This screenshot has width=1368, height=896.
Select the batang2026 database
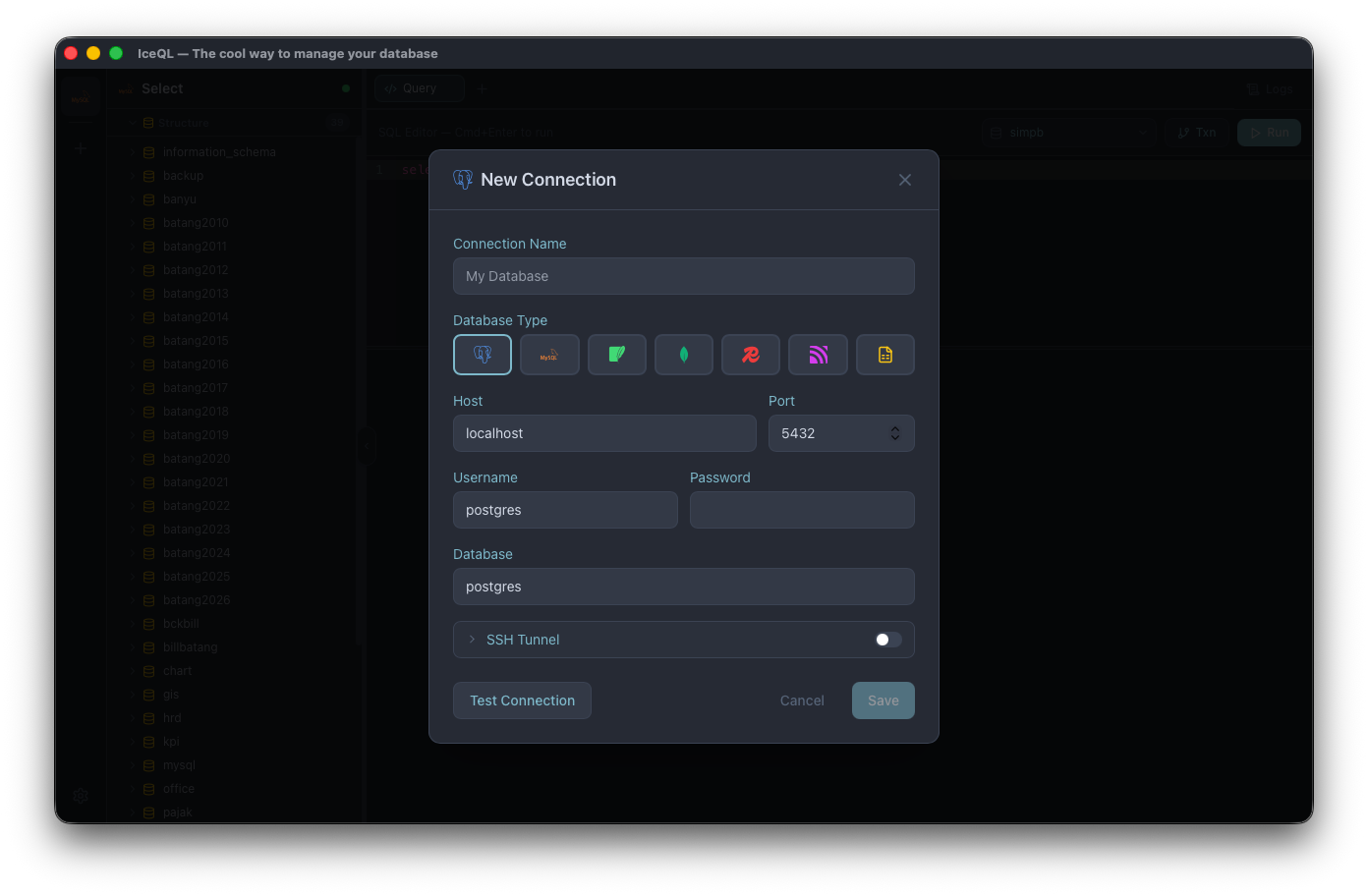click(x=197, y=600)
